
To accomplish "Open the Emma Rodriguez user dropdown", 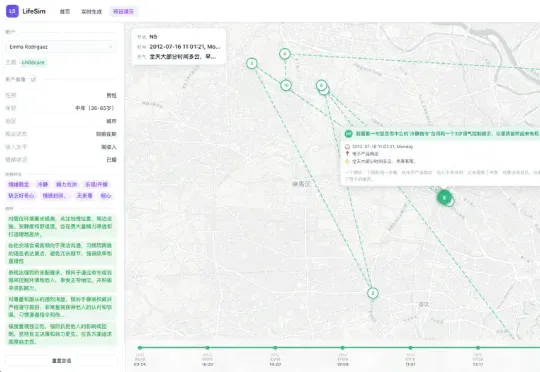I will tap(61, 46).
